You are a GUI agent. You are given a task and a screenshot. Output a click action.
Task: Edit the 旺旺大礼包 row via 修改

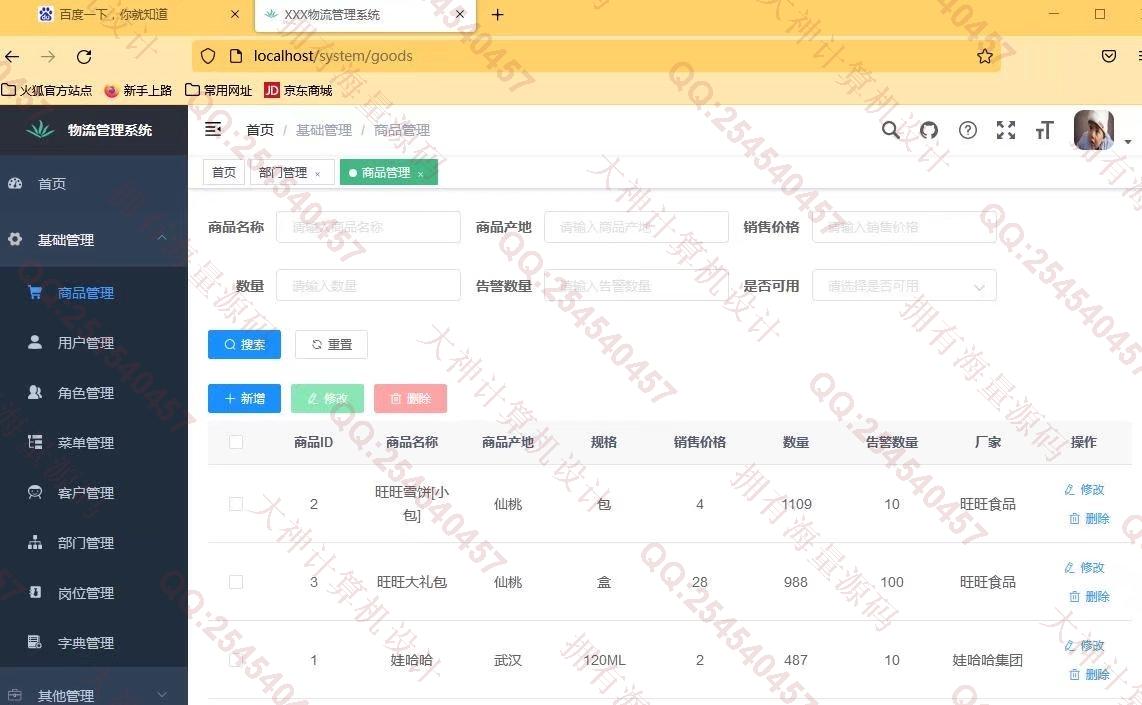pyautogui.click(x=1084, y=567)
